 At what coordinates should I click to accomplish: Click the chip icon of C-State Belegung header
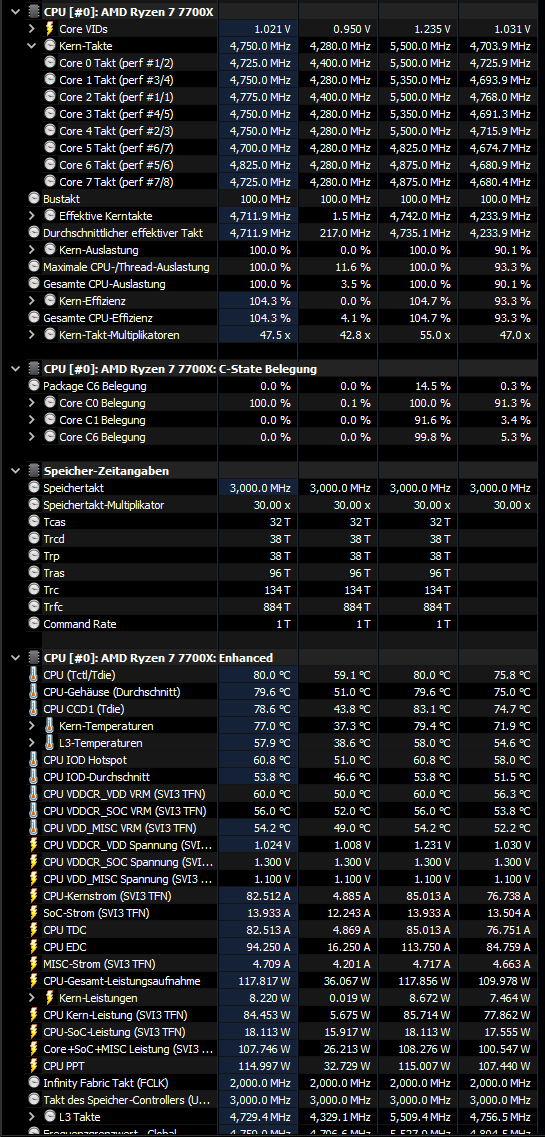coord(33,368)
